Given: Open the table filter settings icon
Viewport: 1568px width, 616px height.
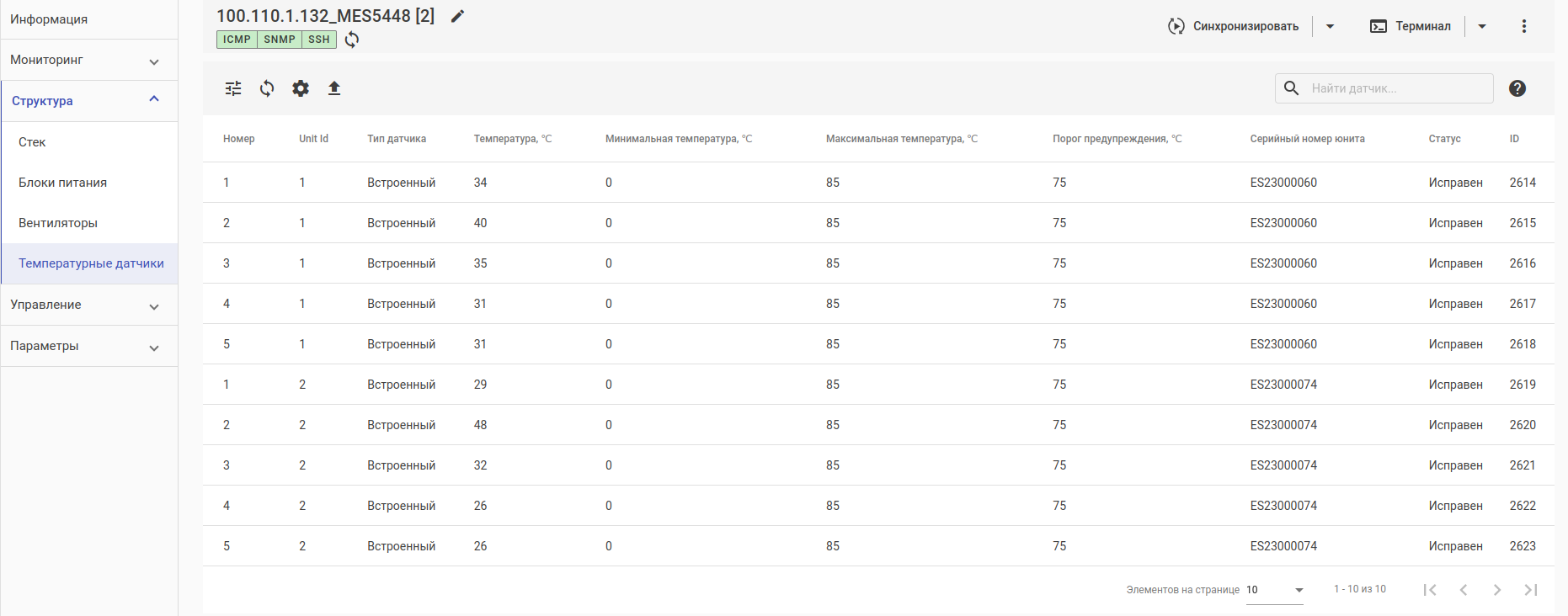Looking at the screenshot, I should click(x=233, y=88).
